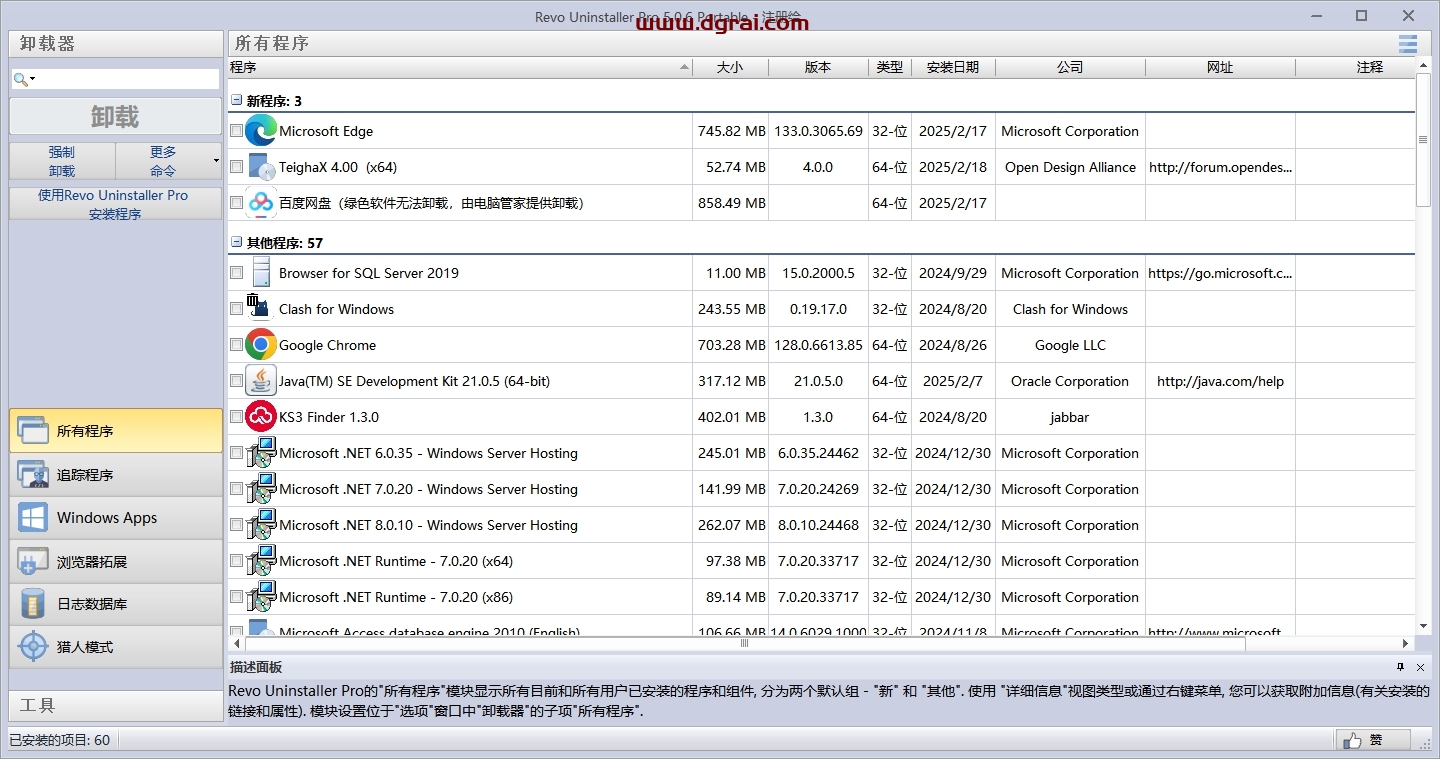
Task: Check the .NET 6.0.35 Server Hosting checkbox
Action: (236, 453)
